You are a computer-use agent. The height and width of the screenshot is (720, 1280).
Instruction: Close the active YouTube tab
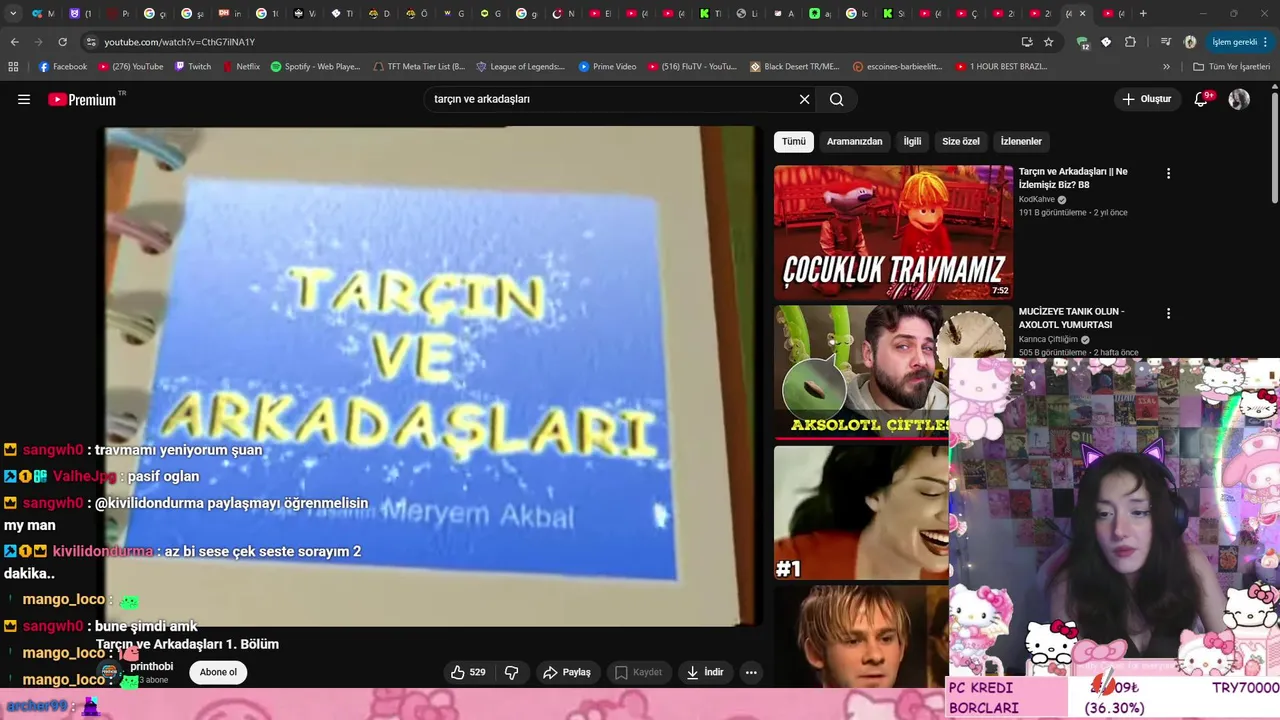point(1082,13)
